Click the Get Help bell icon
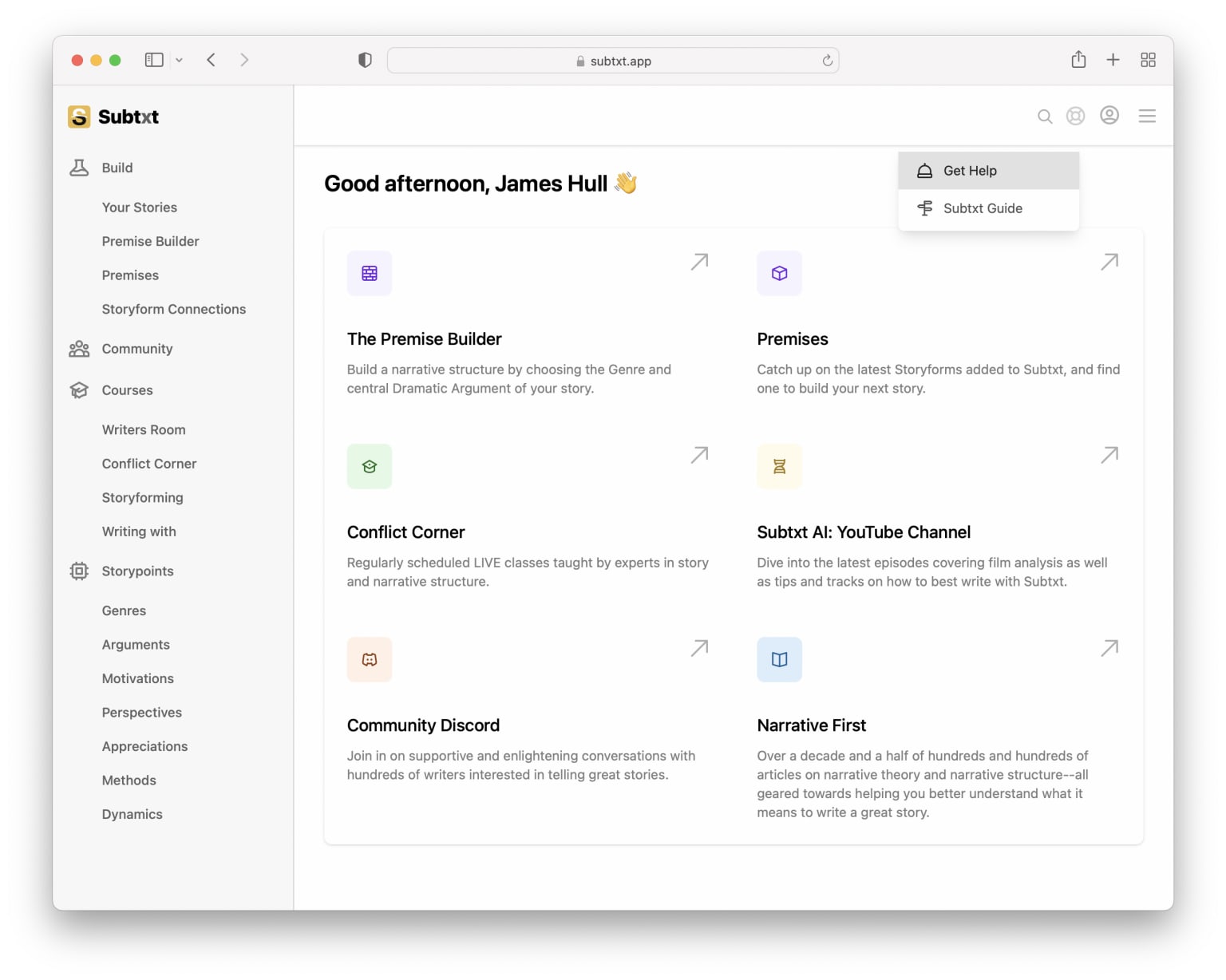 (x=924, y=171)
